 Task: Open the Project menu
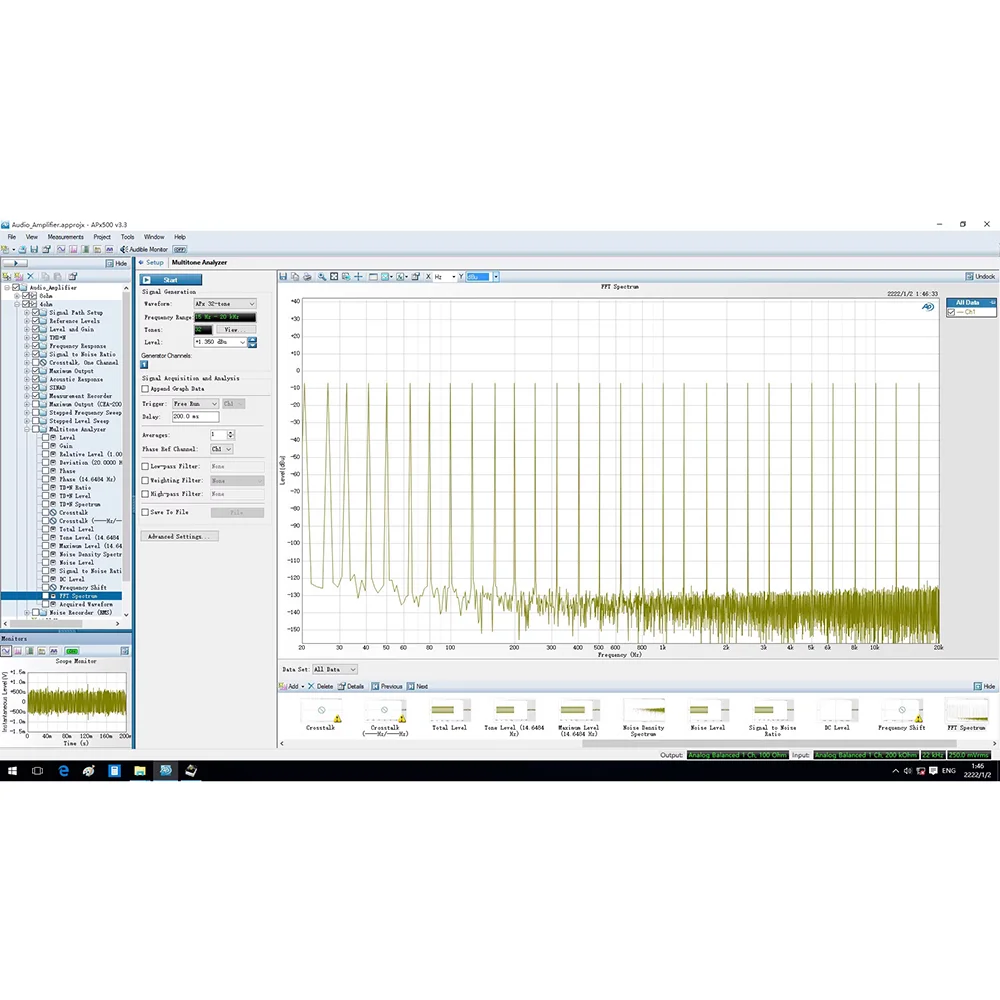pyautogui.click(x=102, y=237)
